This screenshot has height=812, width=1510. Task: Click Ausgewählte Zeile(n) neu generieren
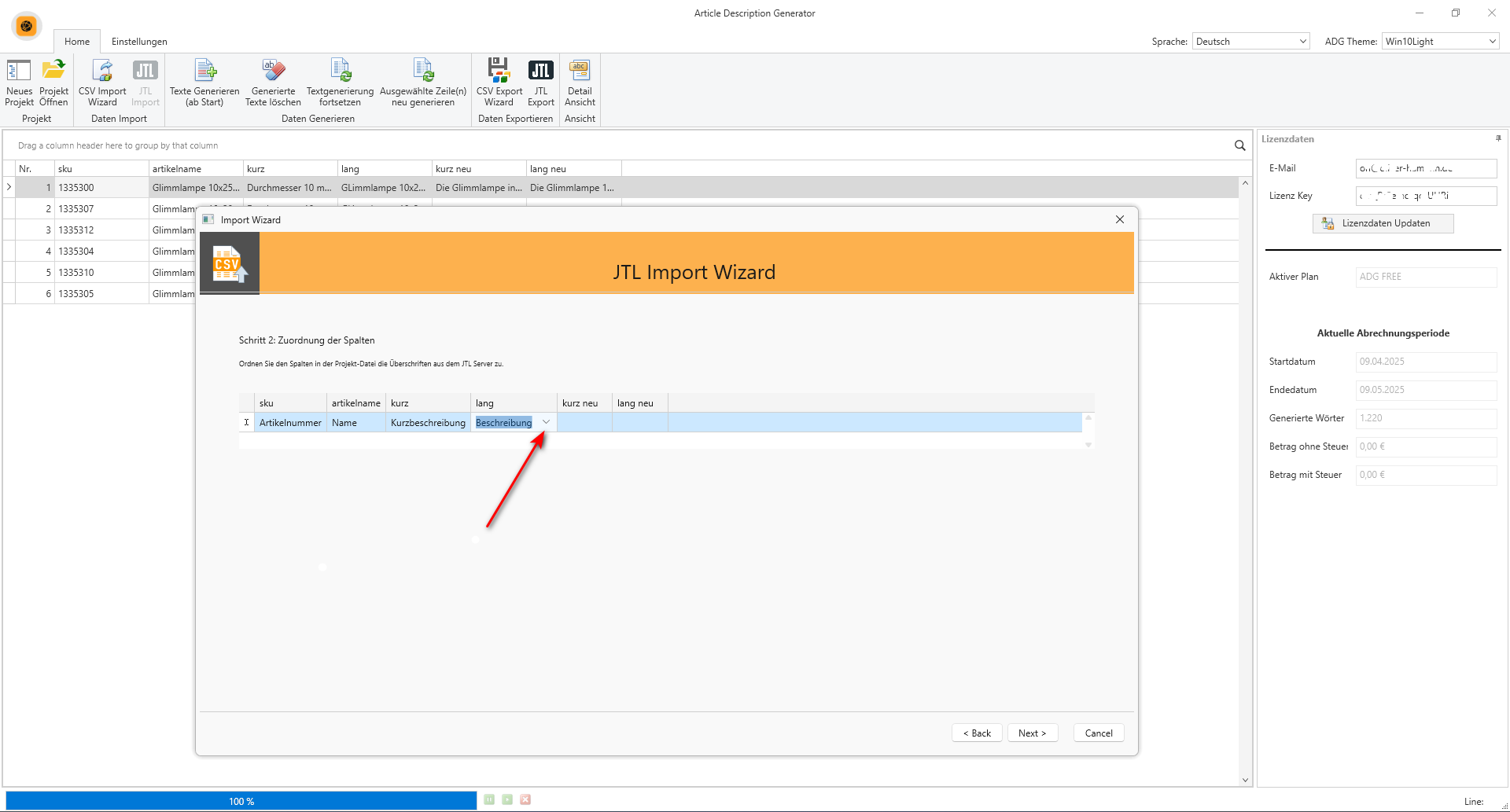tap(423, 82)
